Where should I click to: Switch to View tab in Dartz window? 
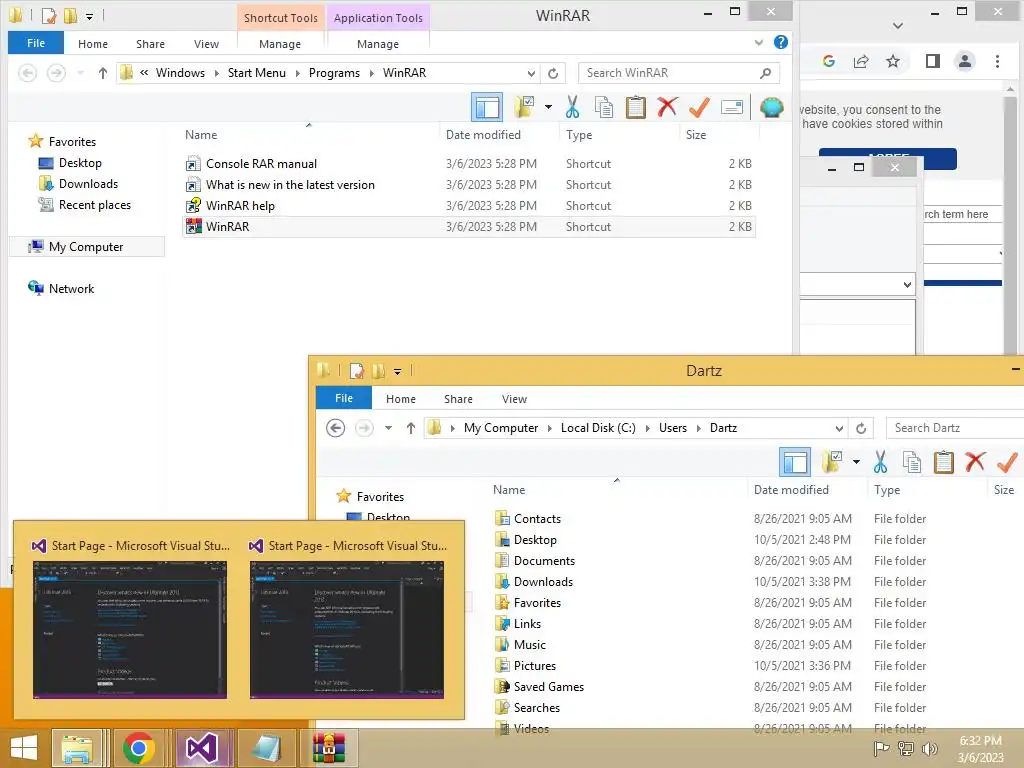click(x=515, y=399)
